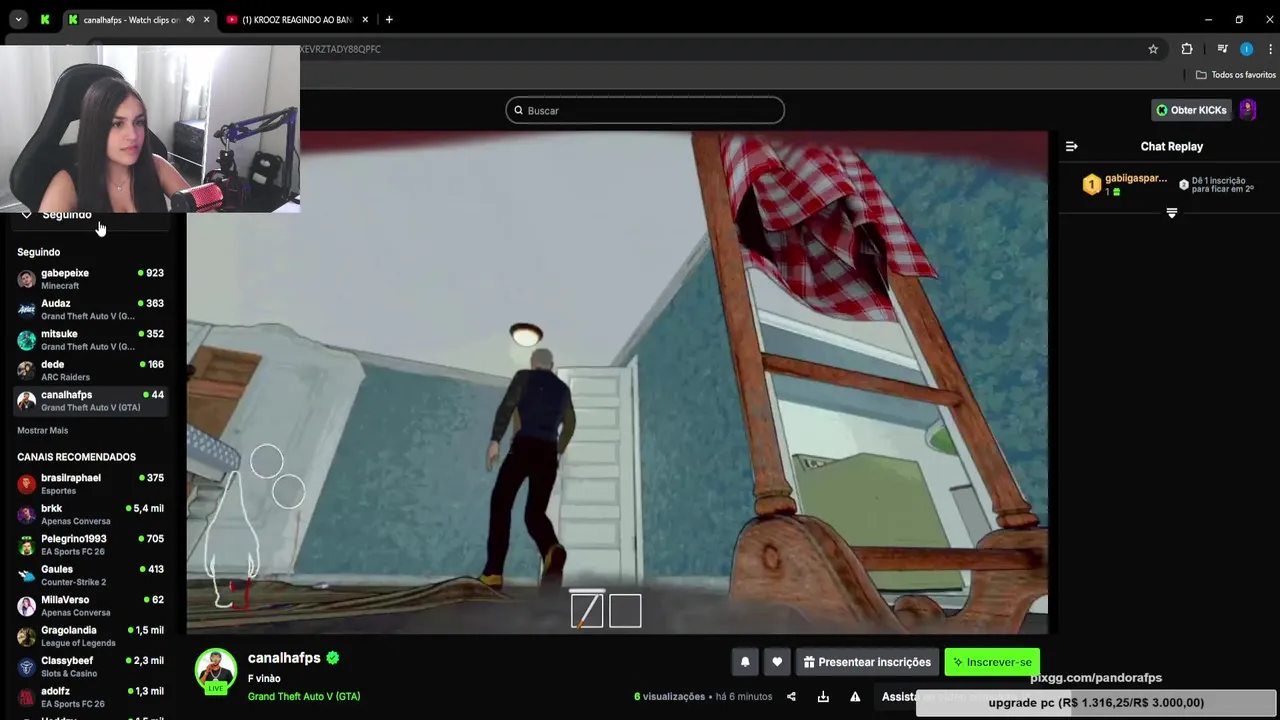Select the "CANAIS RECOMENDADOS" heading
1280x720 pixels.
pos(76,457)
